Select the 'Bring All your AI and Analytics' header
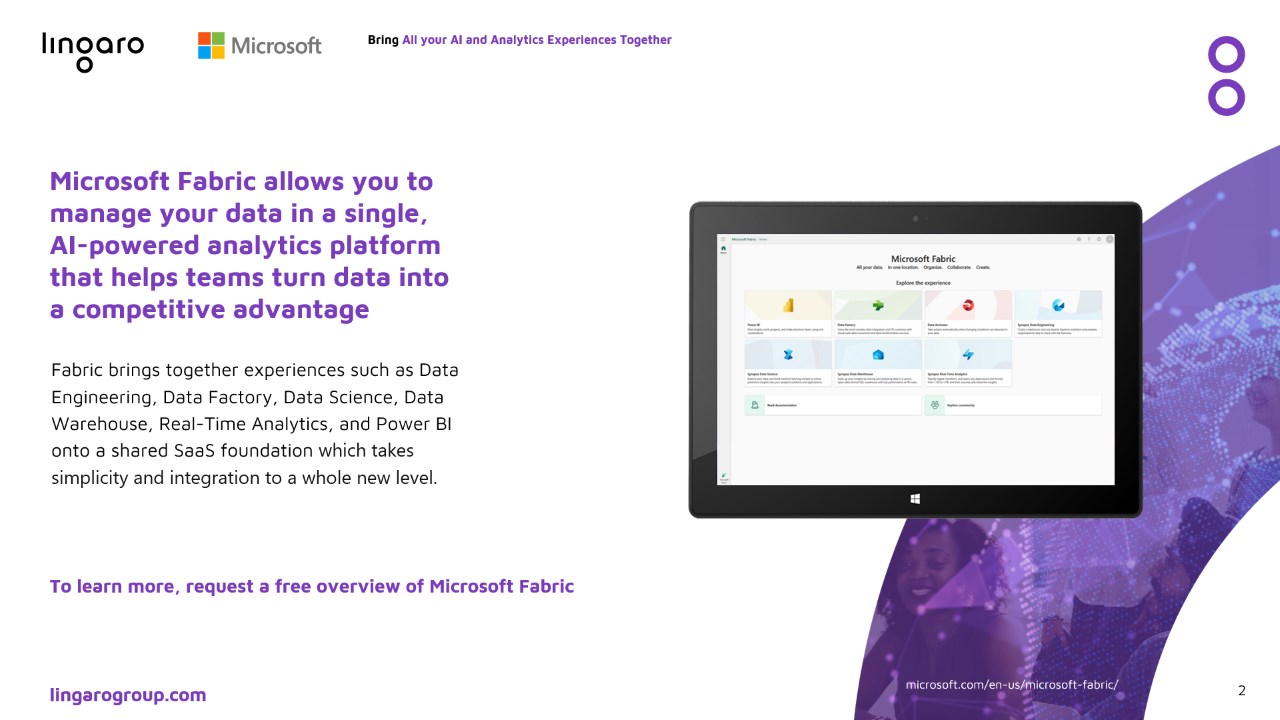This screenshot has width=1280, height=720. (x=520, y=40)
